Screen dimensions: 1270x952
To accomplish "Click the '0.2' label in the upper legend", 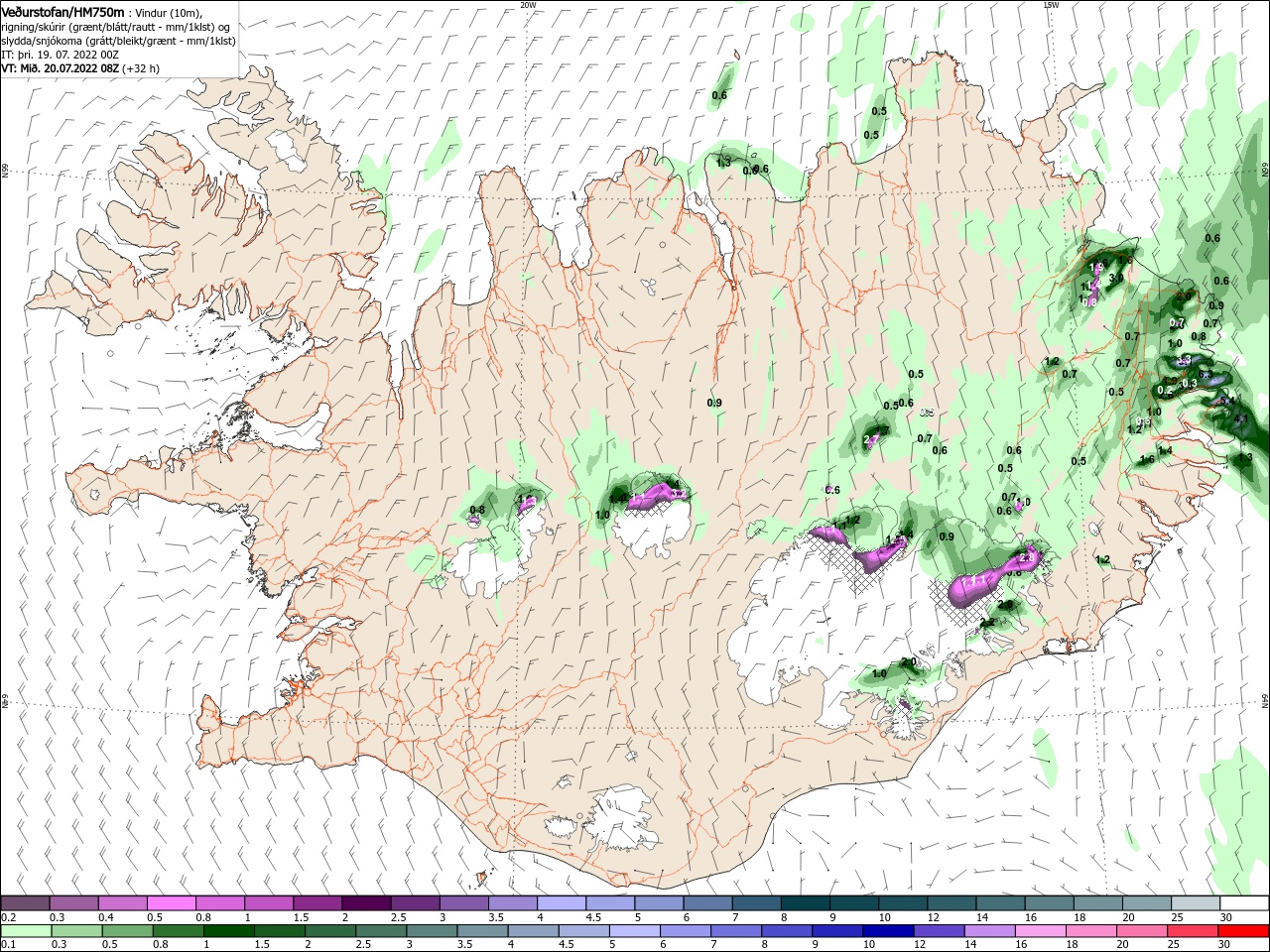I will point(8,917).
